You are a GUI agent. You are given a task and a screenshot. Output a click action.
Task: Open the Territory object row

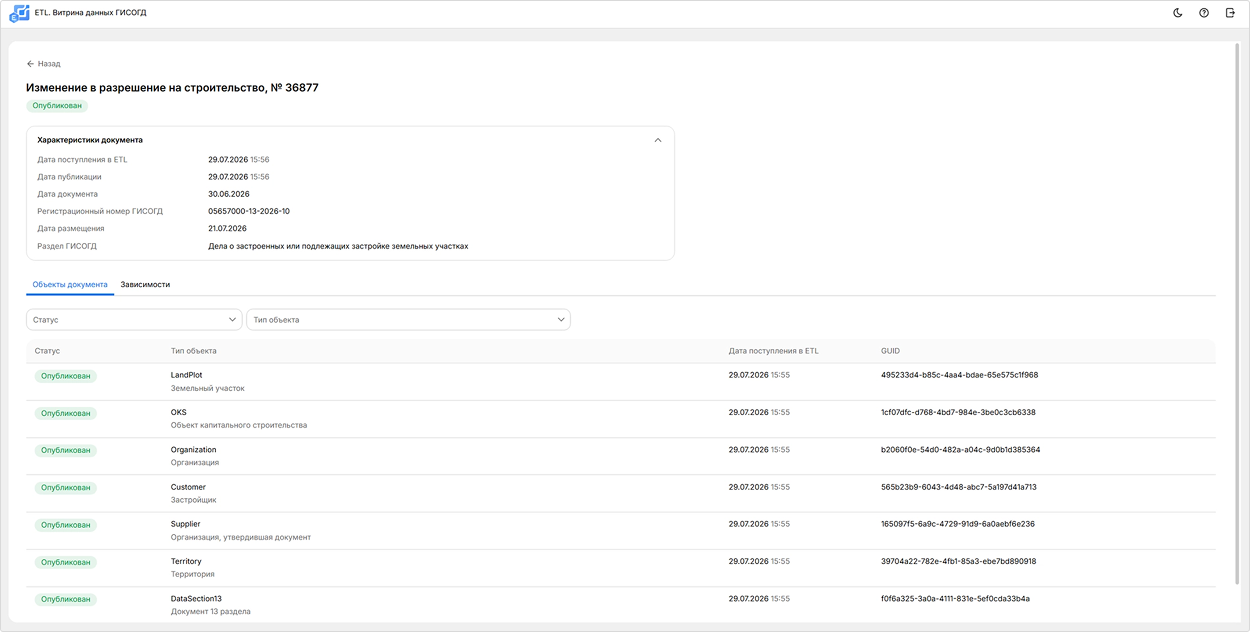click(x=621, y=568)
